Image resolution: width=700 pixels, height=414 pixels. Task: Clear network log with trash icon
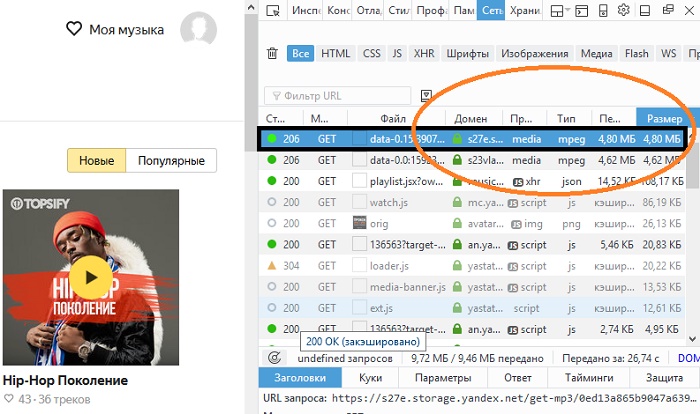pos(272,54)
